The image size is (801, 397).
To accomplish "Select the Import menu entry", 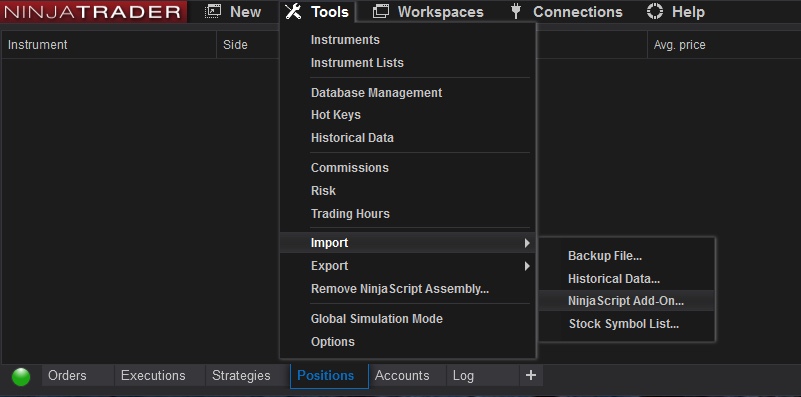I will pyautogui.click(x=407, y=243).
